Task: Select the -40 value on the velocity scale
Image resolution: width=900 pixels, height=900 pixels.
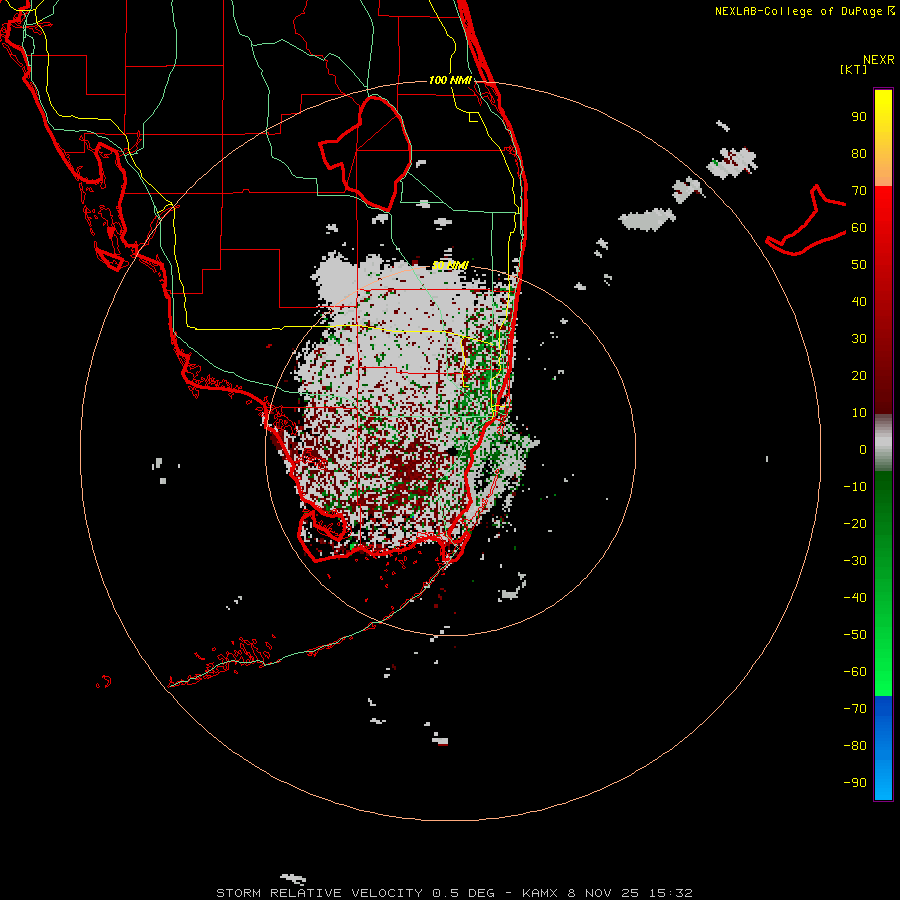Action: pos(855,598)
